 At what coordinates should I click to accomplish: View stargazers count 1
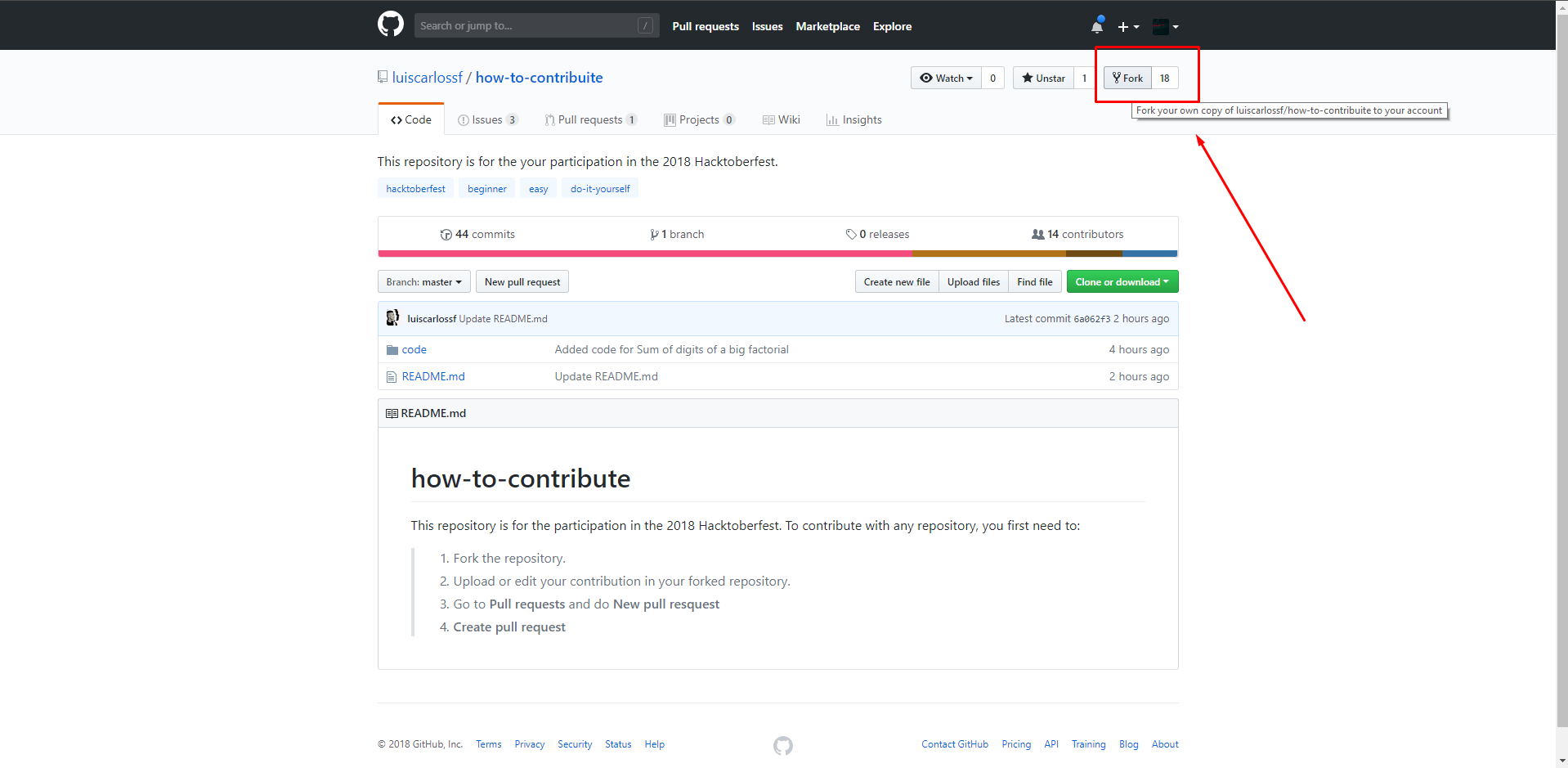coord(1084,78)
